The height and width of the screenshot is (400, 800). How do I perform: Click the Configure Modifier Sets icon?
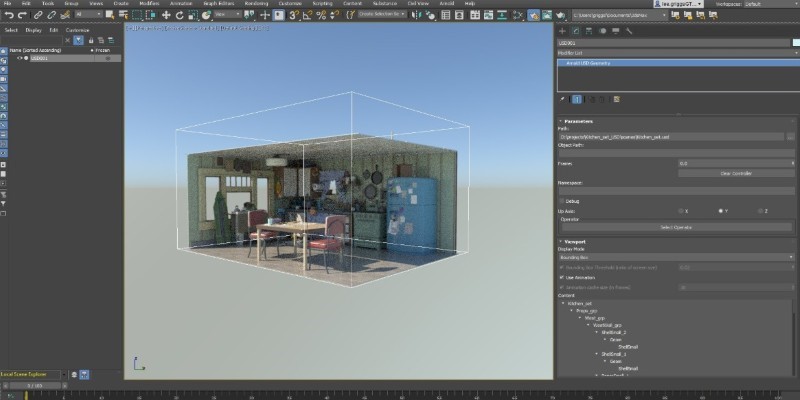(616, 99)
